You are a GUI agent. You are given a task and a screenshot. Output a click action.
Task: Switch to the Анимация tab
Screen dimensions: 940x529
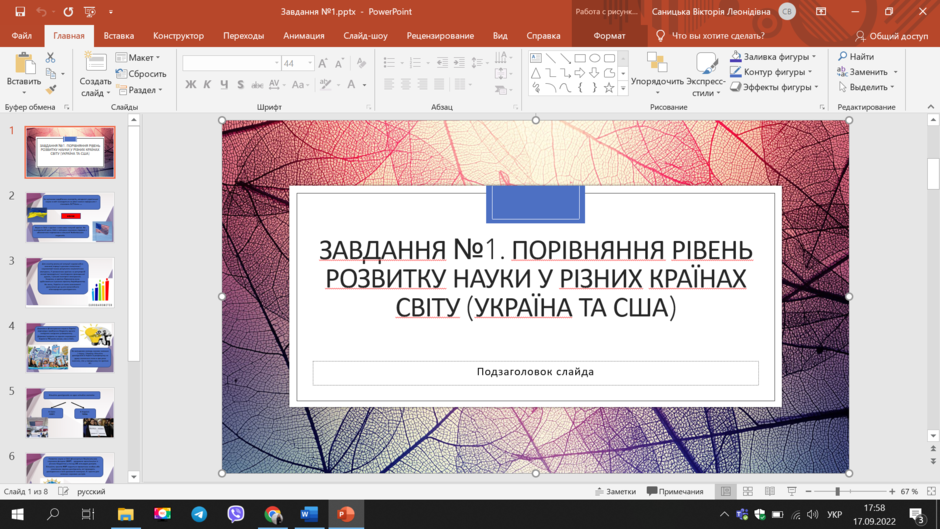point(304,35)
